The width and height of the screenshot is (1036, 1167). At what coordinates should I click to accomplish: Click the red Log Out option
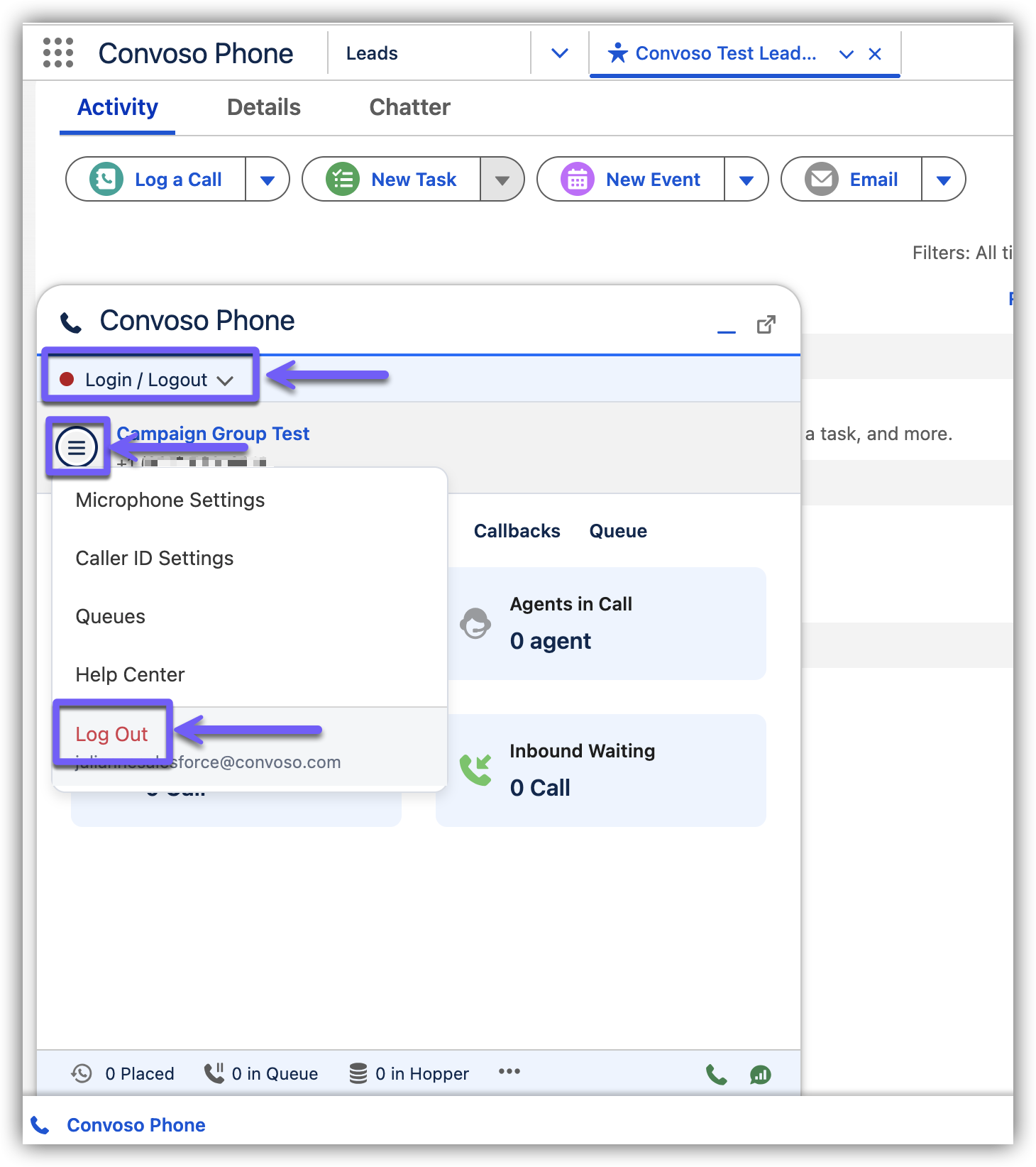(112, 734)
